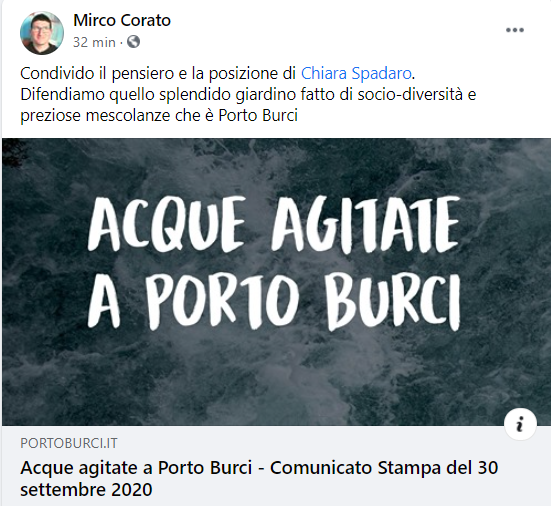Viewport: 551px width, 506px height.
Task: Open the "32 min" post timestamp
Action: pyautogui.click(x=94, y=42)
